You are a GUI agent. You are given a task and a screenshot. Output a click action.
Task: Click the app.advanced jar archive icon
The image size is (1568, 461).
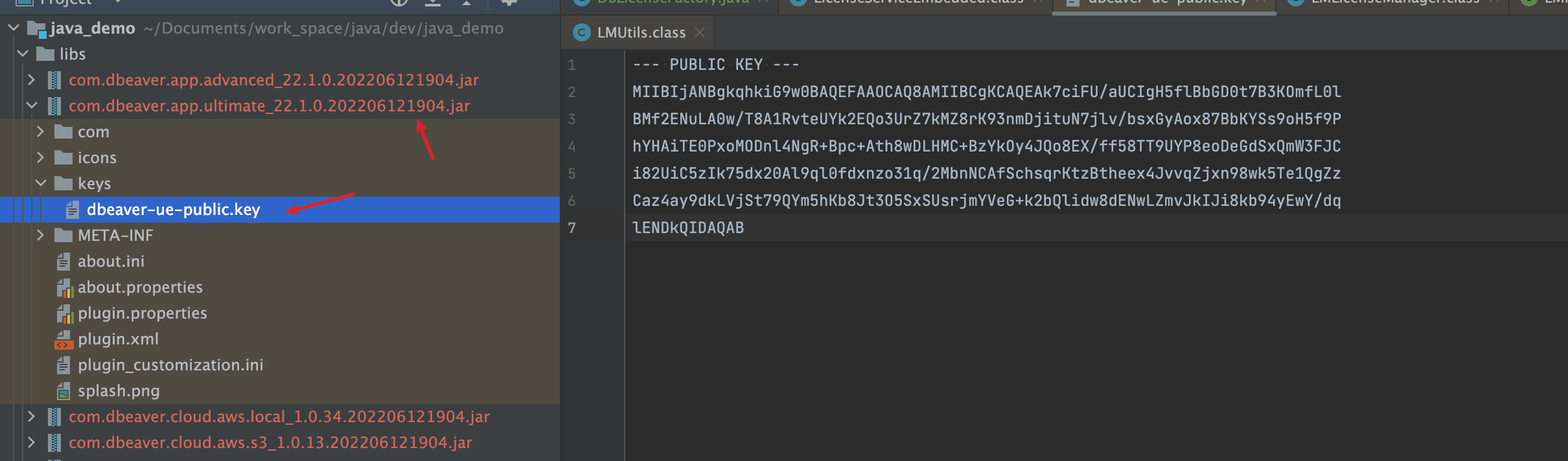pos(54,80)
